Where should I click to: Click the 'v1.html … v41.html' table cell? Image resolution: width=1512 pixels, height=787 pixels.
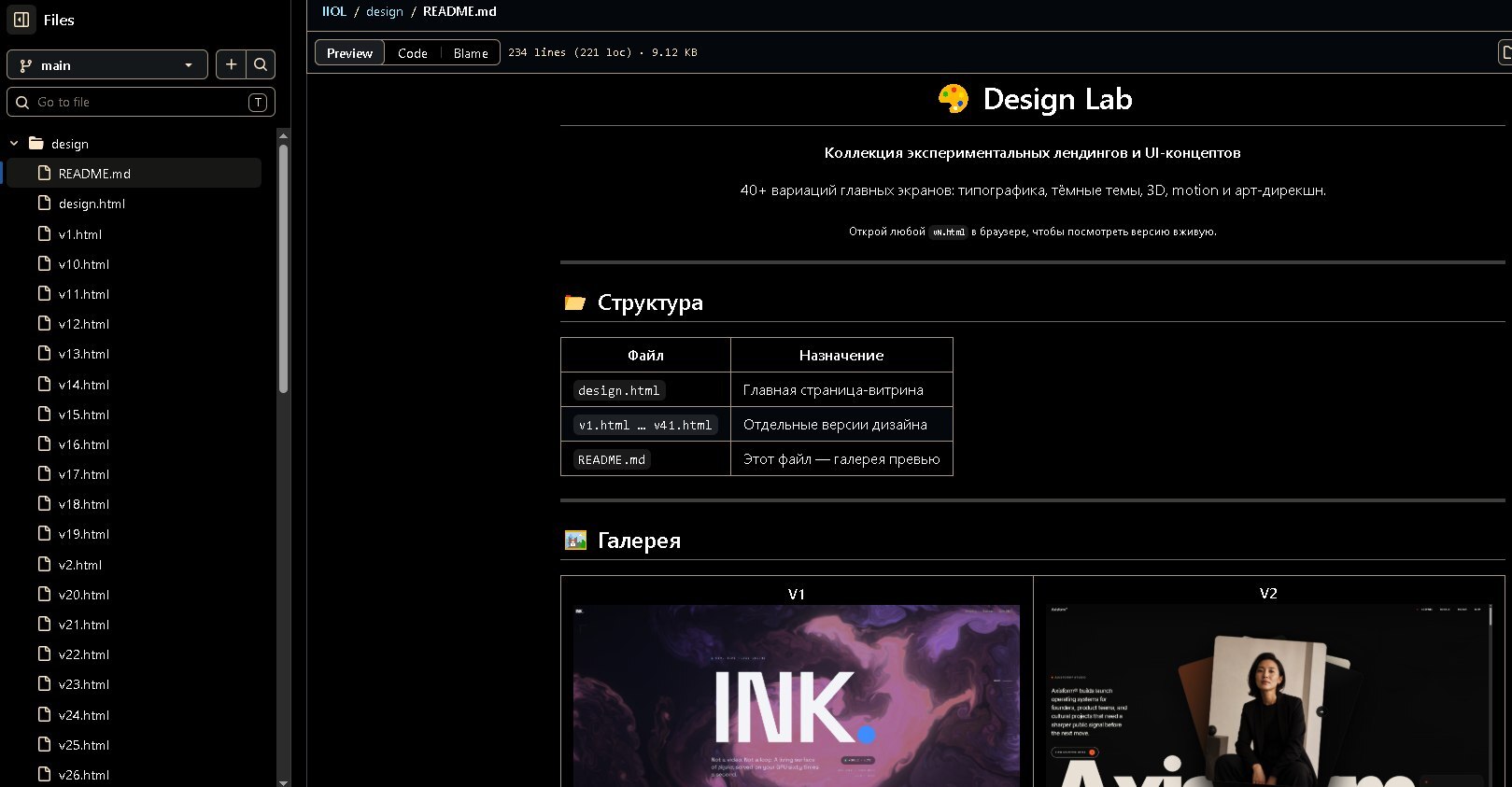[645, 425]
